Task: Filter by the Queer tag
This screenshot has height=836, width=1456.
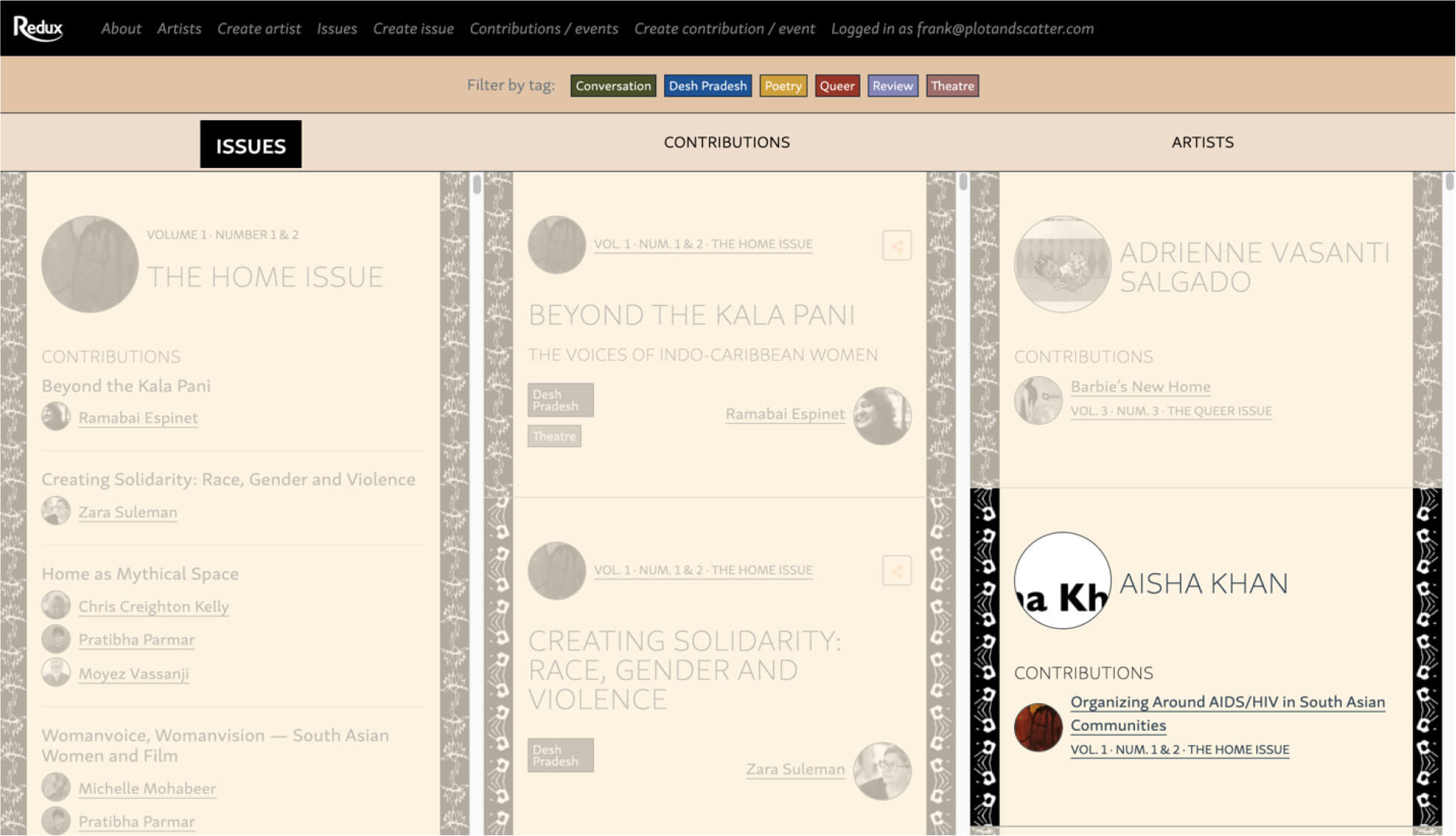Action: (x=837, y=86)
